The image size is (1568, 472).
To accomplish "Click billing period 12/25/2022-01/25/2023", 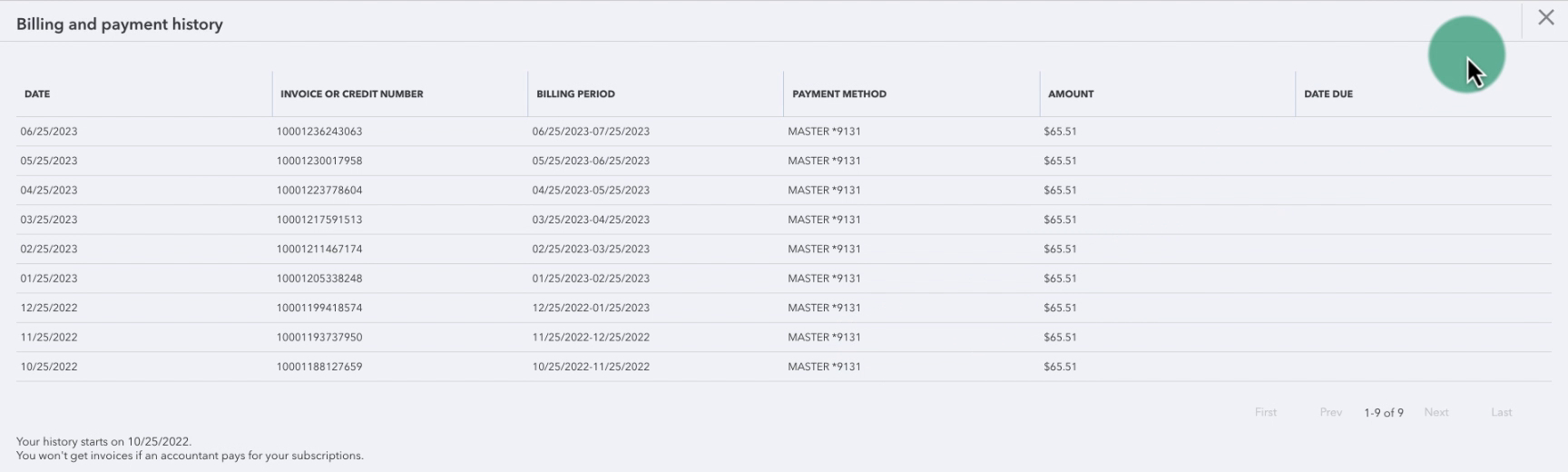I will point(591,308).
